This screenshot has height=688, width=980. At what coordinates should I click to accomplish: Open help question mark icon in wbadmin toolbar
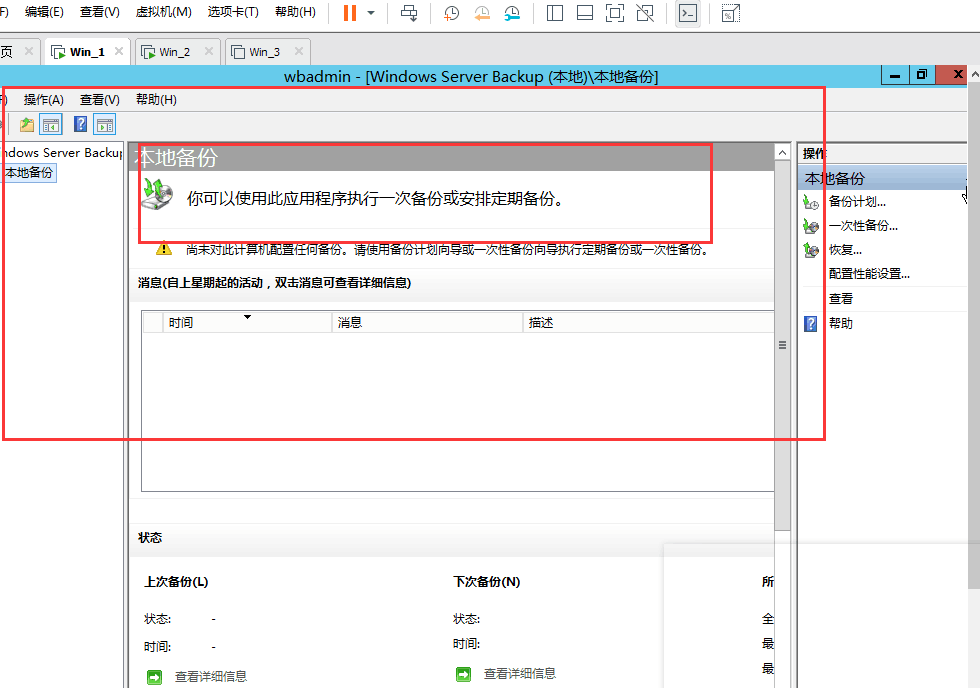(x=80, y=124)
